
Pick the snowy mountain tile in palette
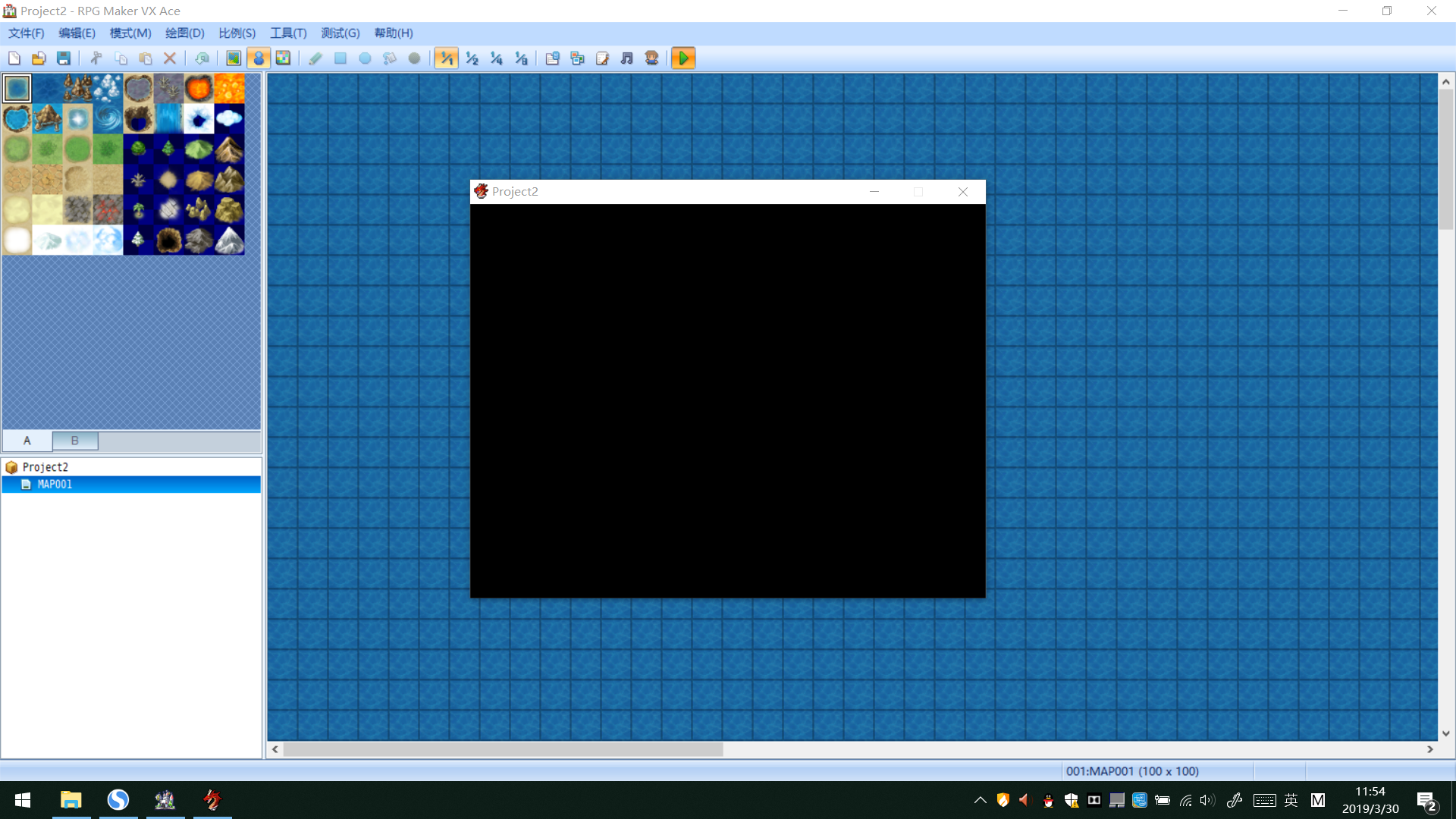[229, 240]
